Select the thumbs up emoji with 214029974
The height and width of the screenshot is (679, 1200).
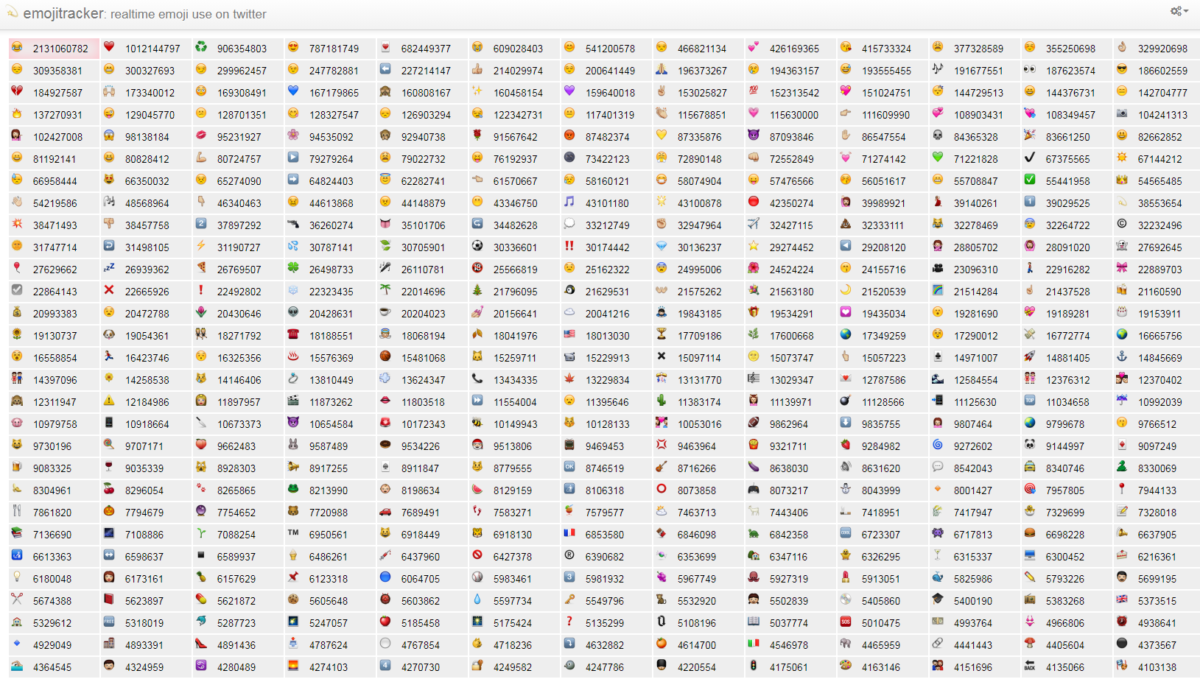[477, 70]
